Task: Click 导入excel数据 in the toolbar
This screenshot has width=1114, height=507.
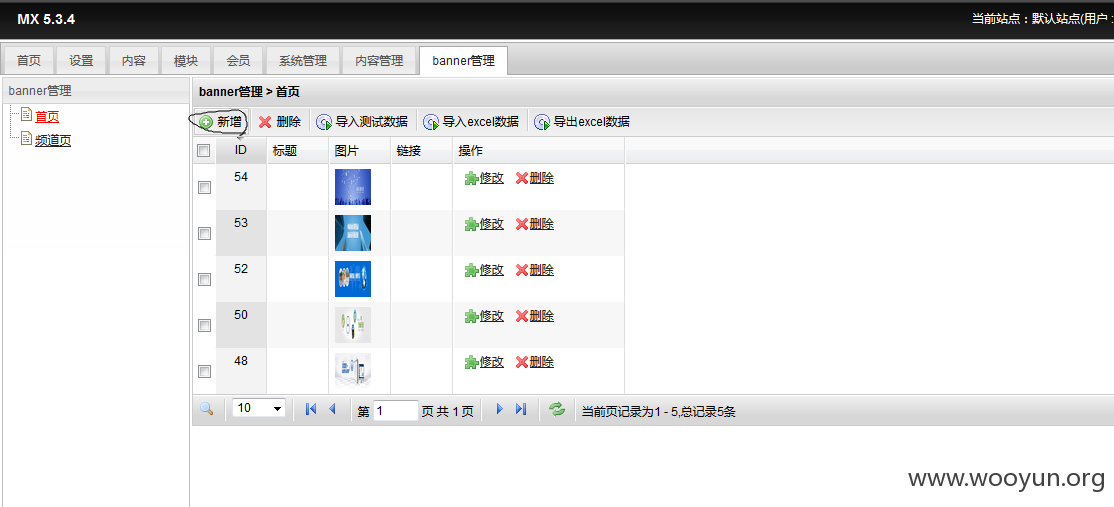Action: coord(471,122)
